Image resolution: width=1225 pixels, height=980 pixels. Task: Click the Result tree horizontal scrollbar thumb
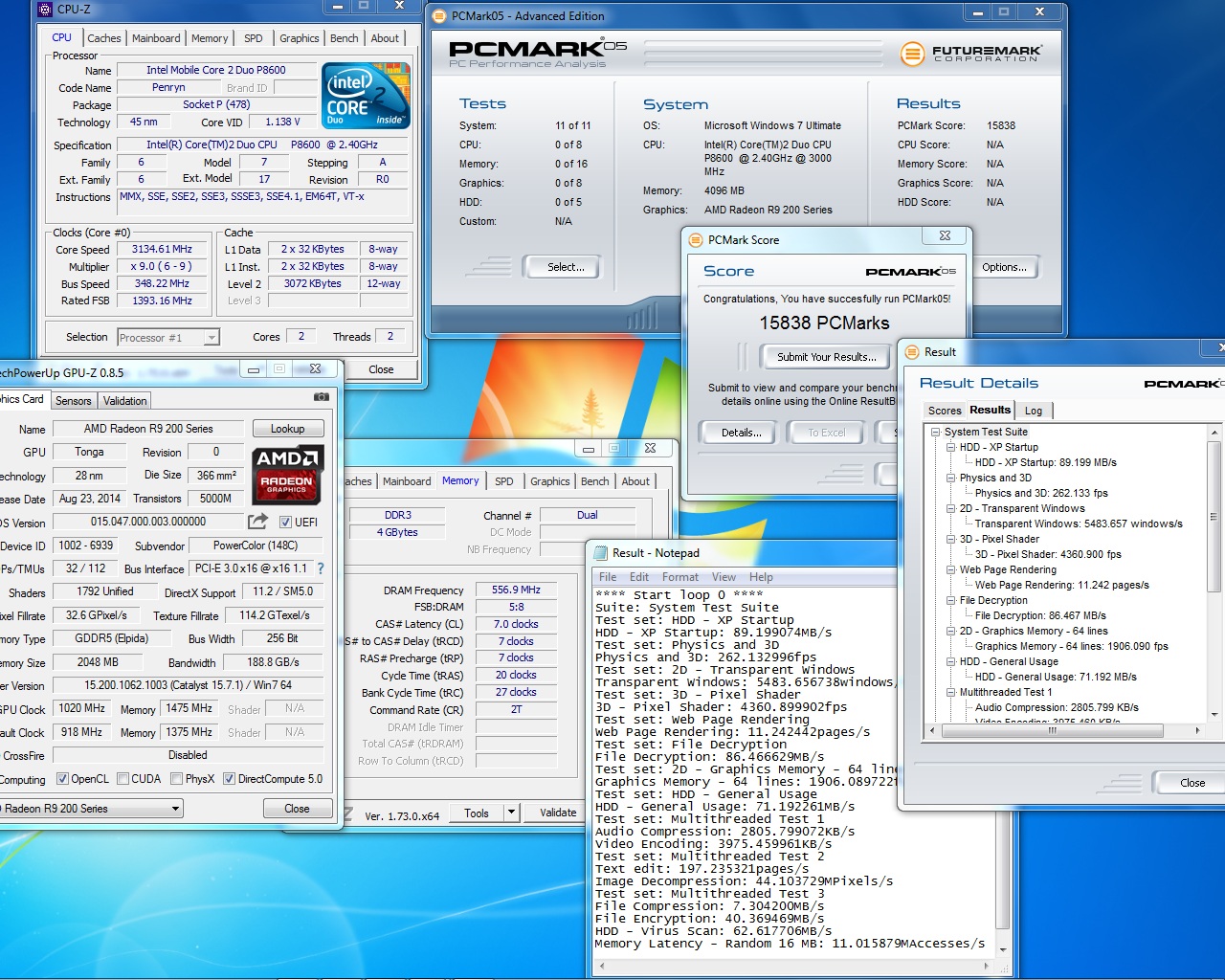tap(1053, 730)
